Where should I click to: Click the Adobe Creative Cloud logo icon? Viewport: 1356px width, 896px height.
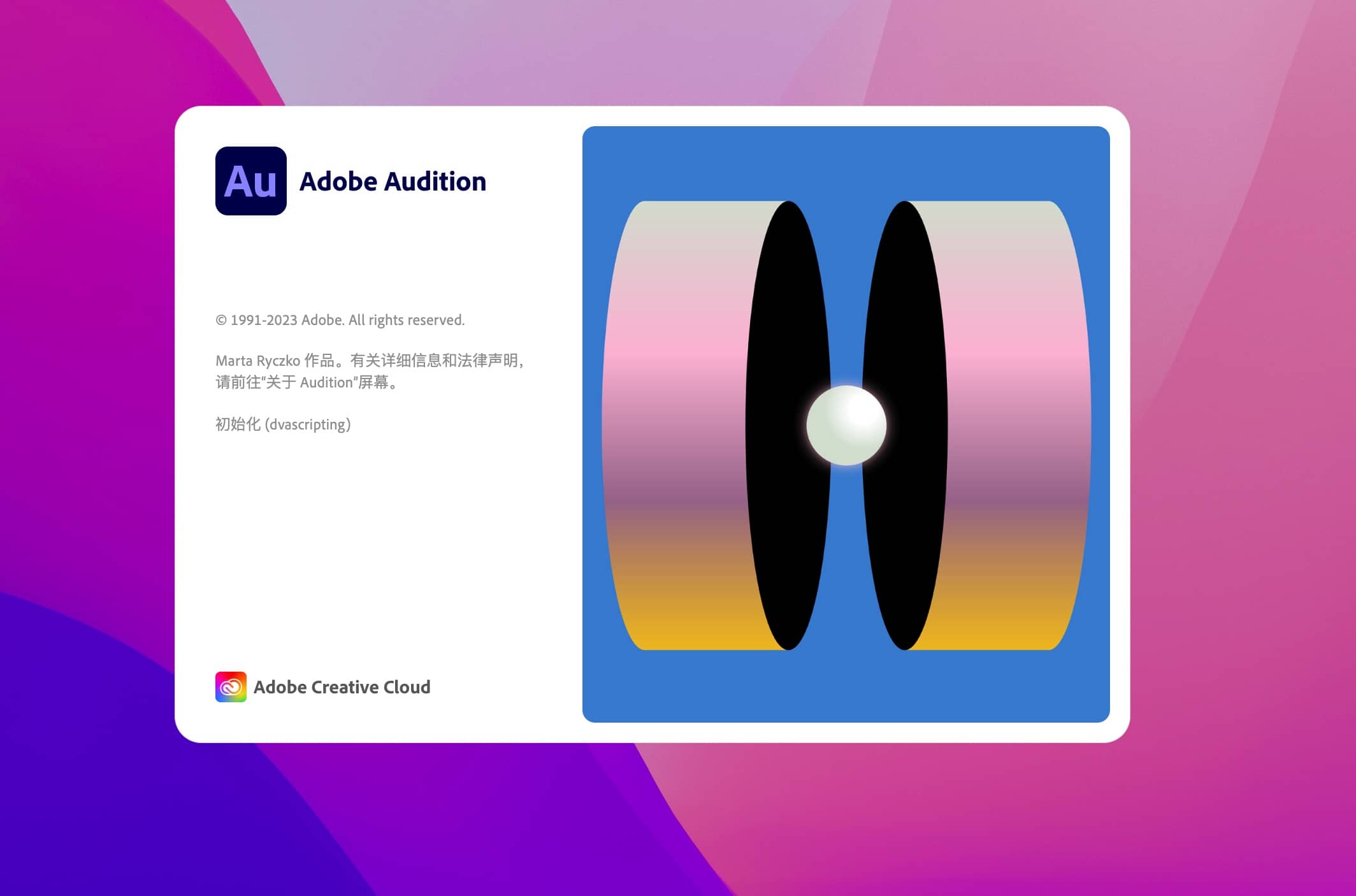[231, 687]
